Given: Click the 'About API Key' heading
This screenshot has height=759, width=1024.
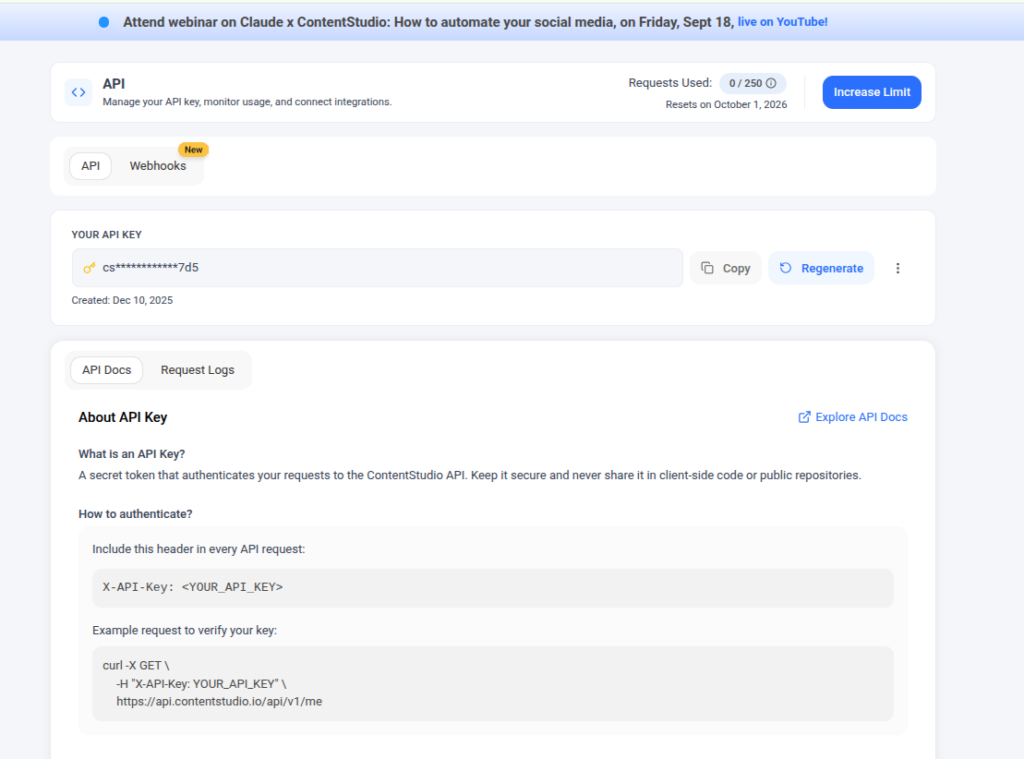Looking at the screenshot, I should pyautogui.click(x=123, y=417).
